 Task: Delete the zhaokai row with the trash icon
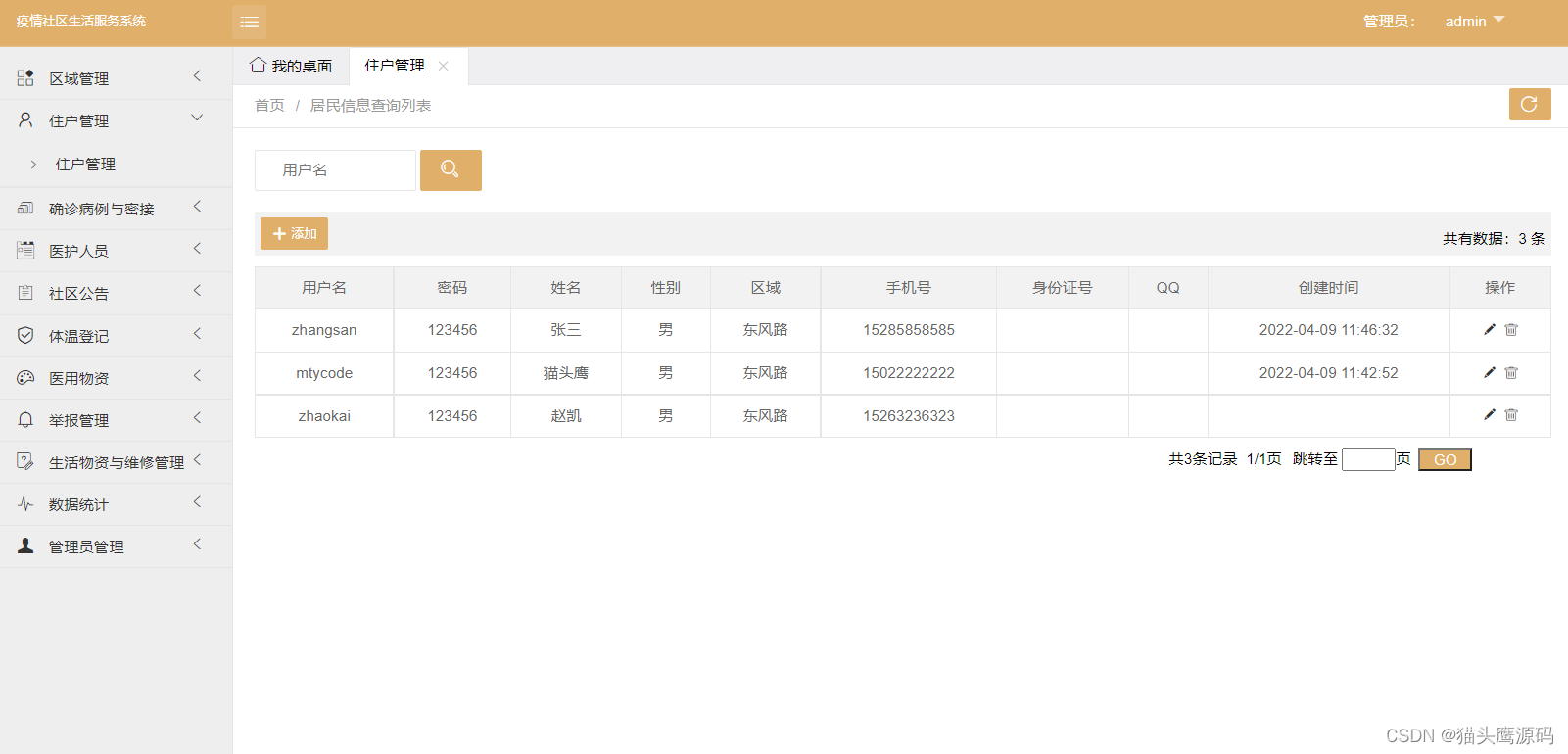coord(1511,415)
